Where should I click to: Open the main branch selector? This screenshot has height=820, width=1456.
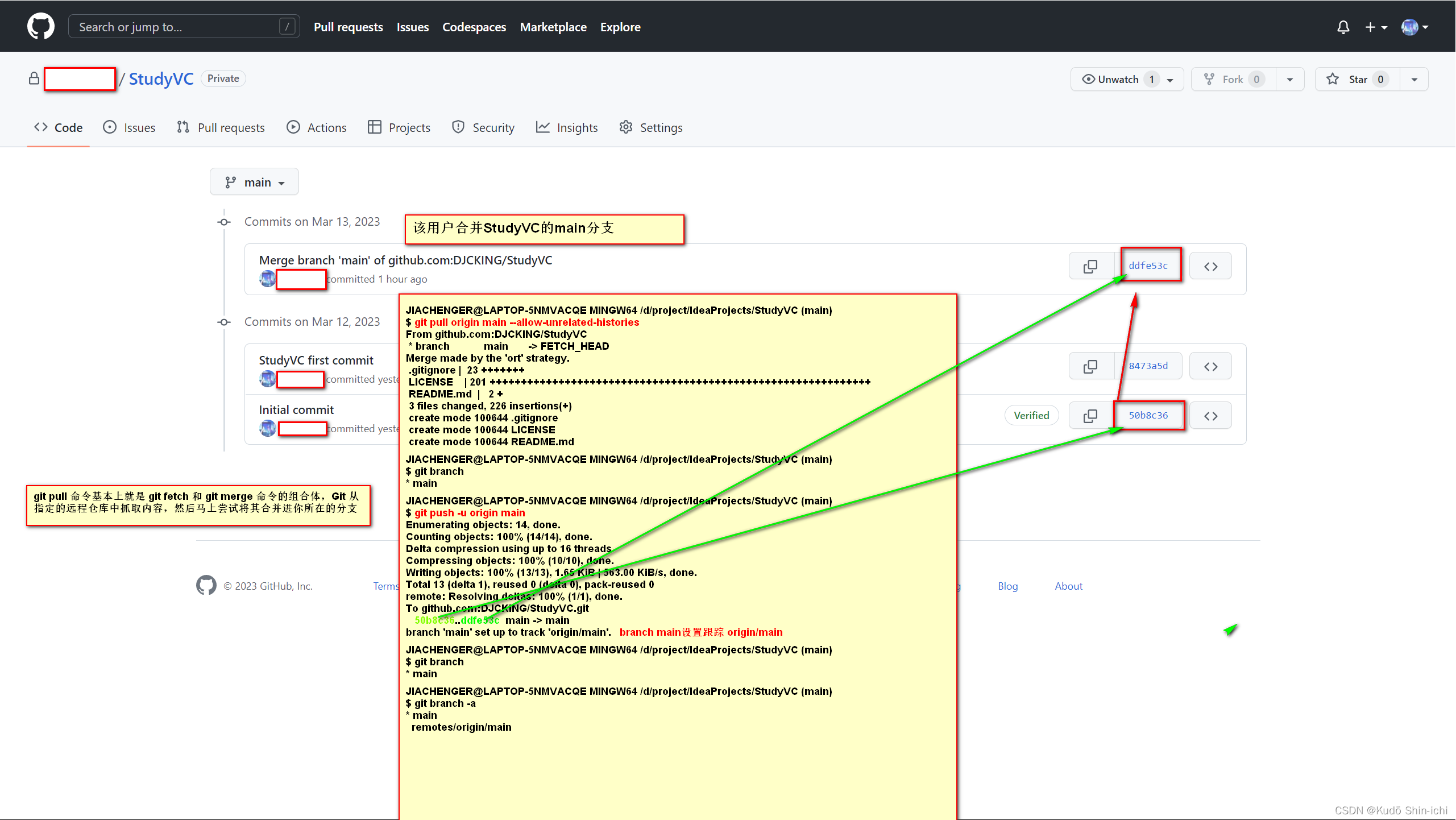[x=254, y=182]
